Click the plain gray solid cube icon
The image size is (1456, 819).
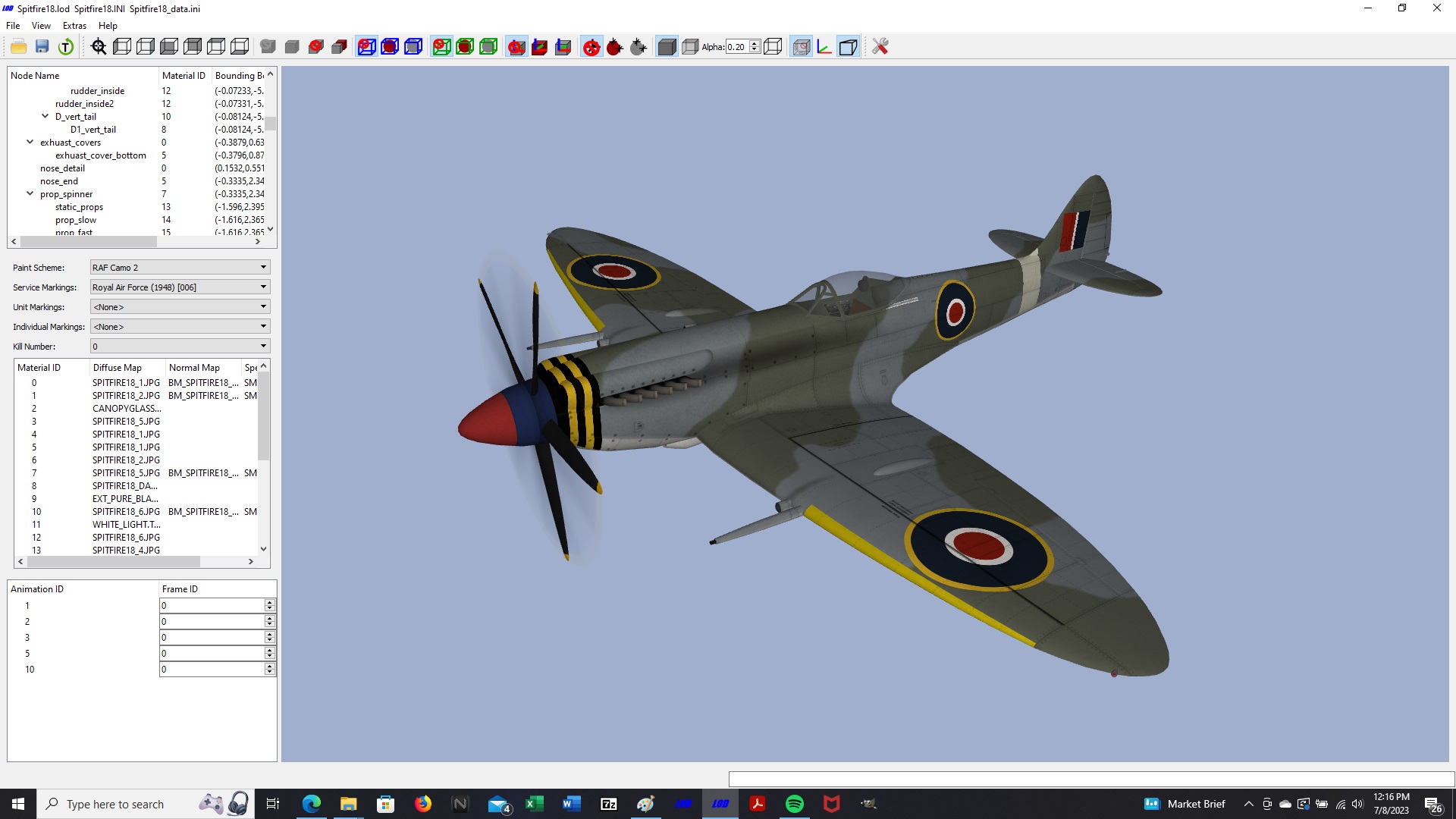pyautogui.click(x=291, y=47)
